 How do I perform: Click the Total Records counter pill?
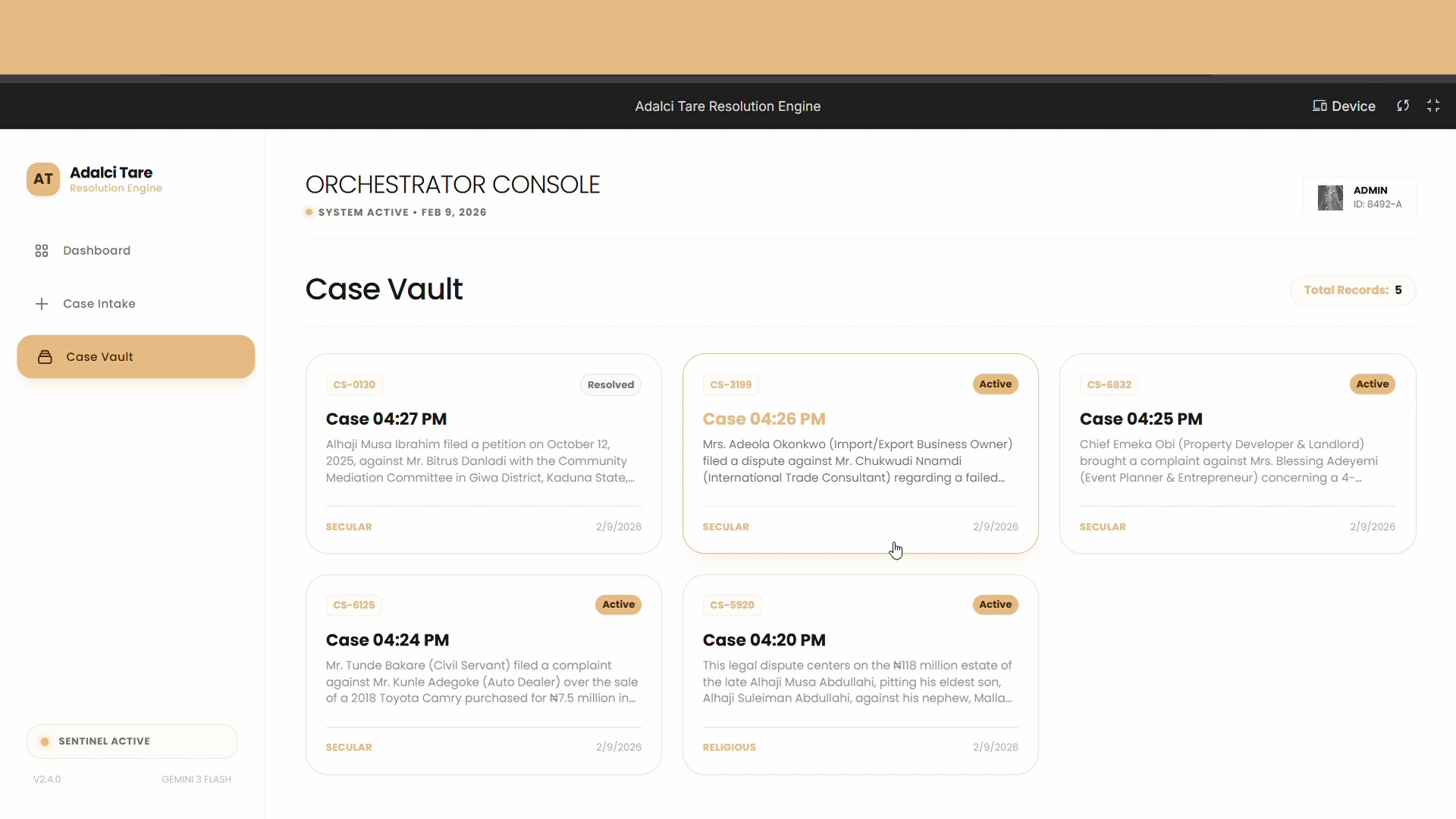click(1352, 290)
